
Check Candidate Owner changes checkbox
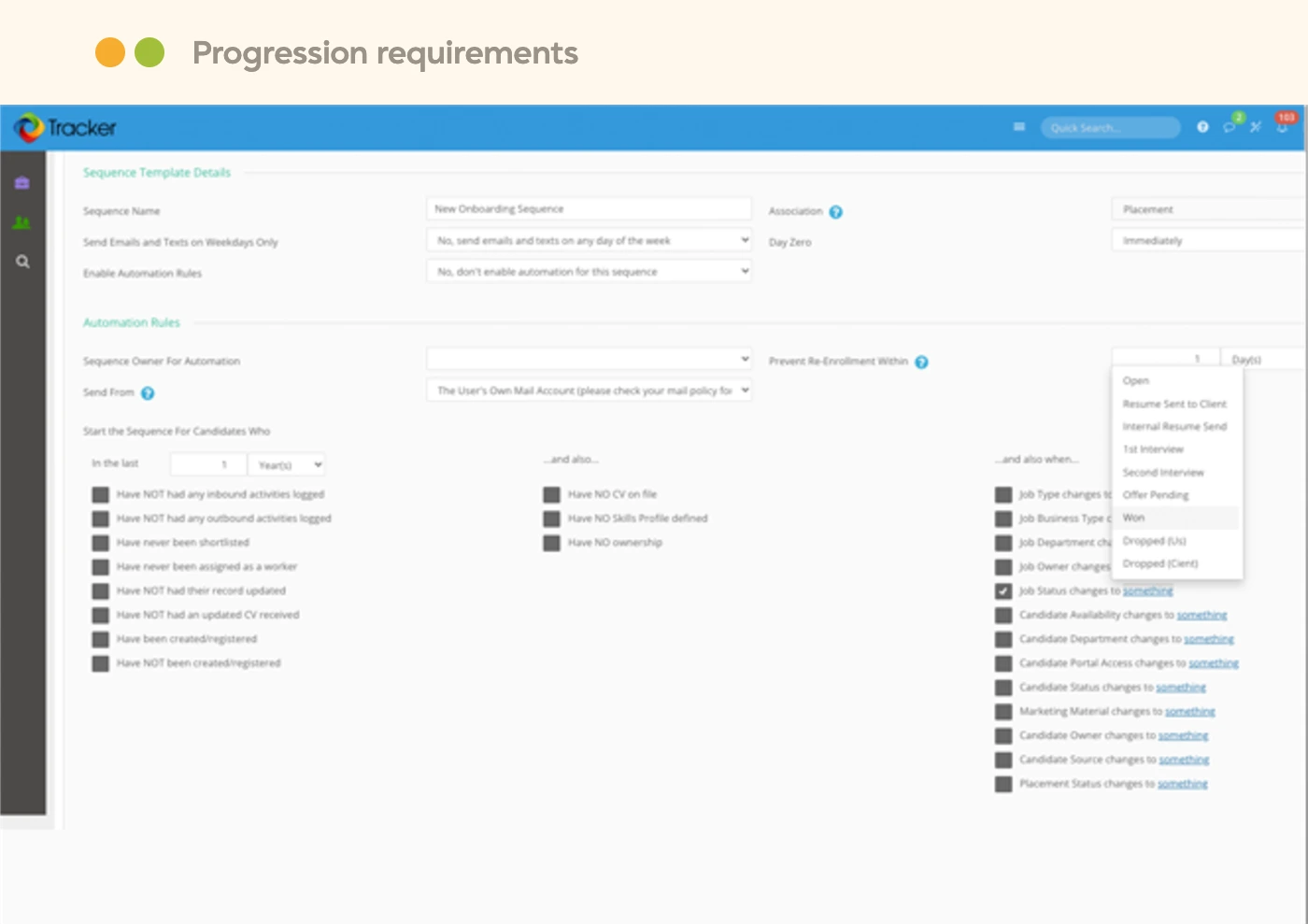pyautogui.click(x=1003, y=736)
